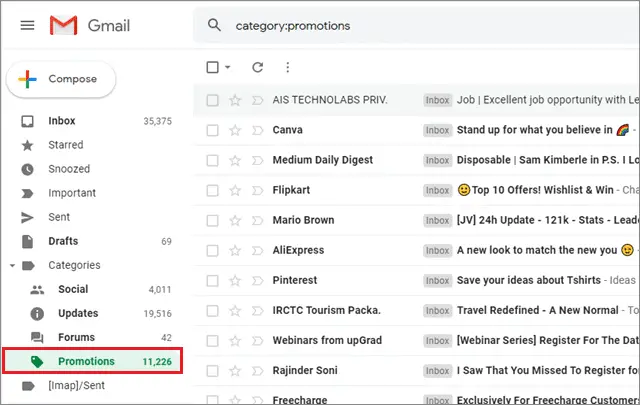Click the Inbox label tag on Webinars from upGrad email

[x=438, y=340]
